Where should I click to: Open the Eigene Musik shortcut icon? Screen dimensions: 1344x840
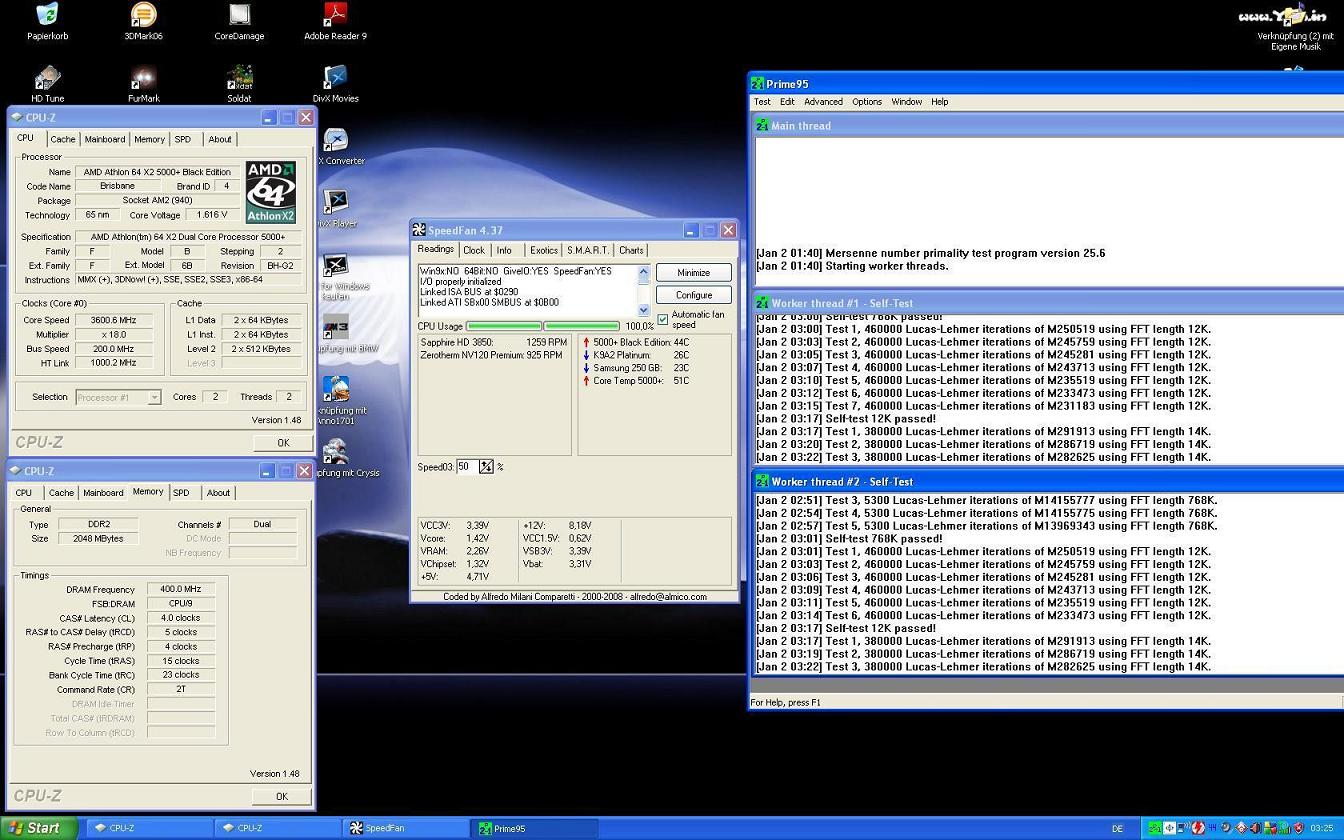(x=1294, y=15)
